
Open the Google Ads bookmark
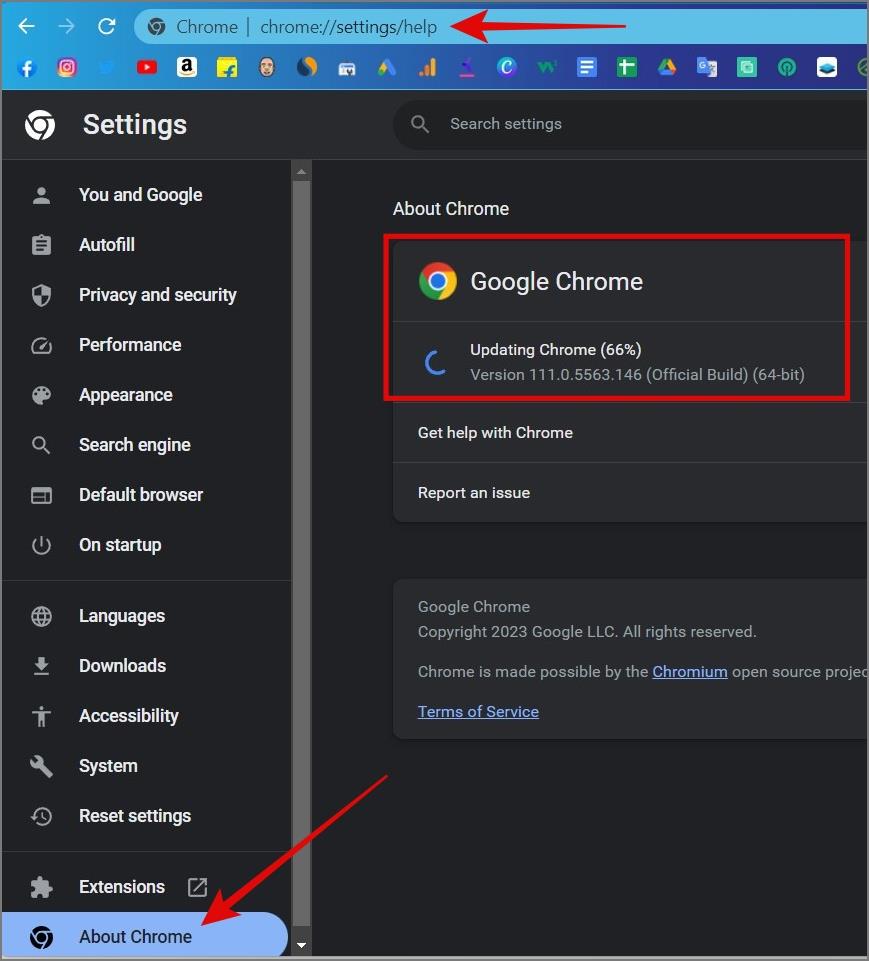point(387,67)
